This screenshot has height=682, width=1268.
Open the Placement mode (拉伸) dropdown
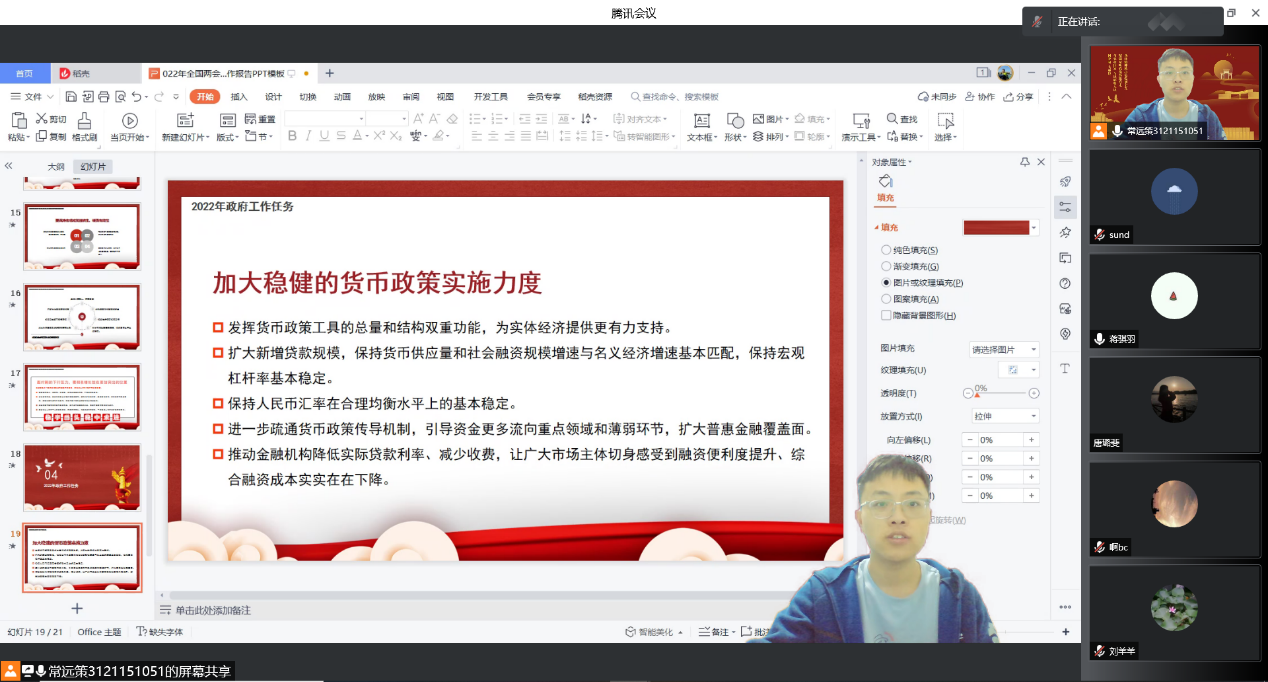pyautogui.click(x=1004, y=416)
